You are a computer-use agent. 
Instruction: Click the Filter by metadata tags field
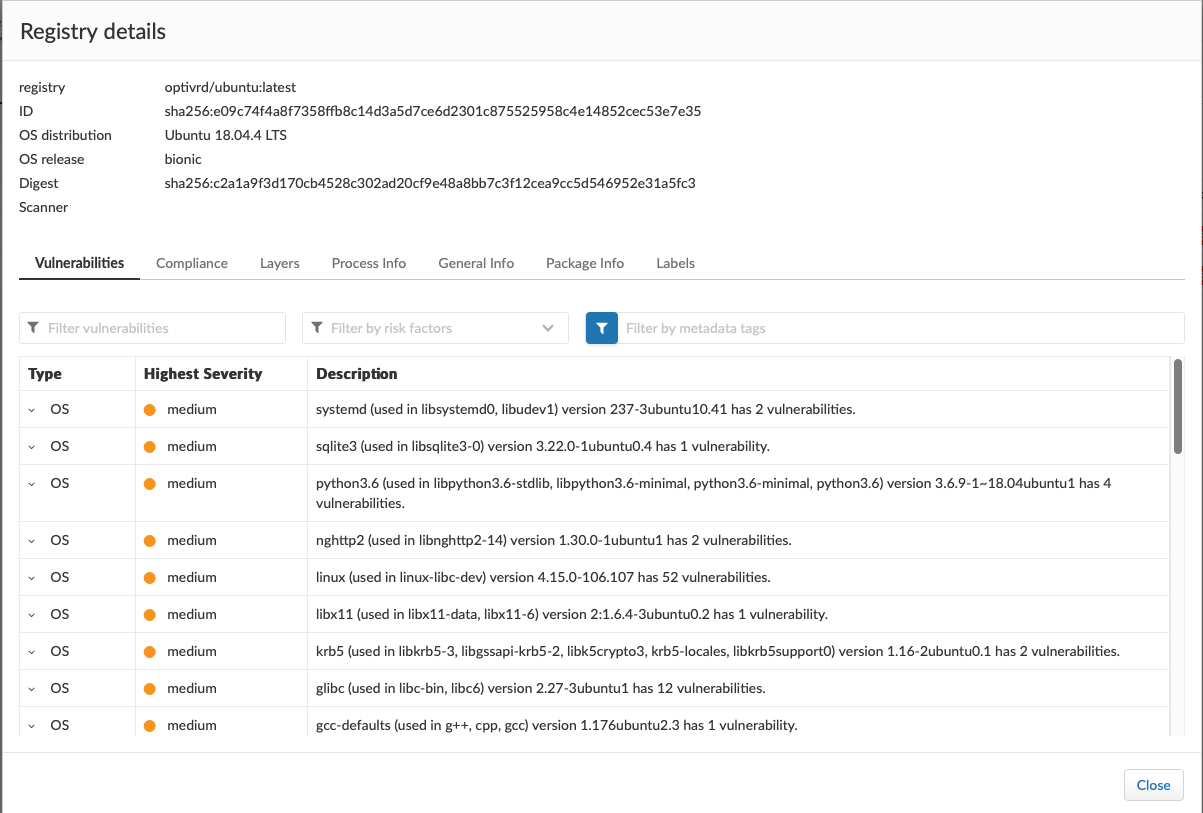tap(900, 328)
